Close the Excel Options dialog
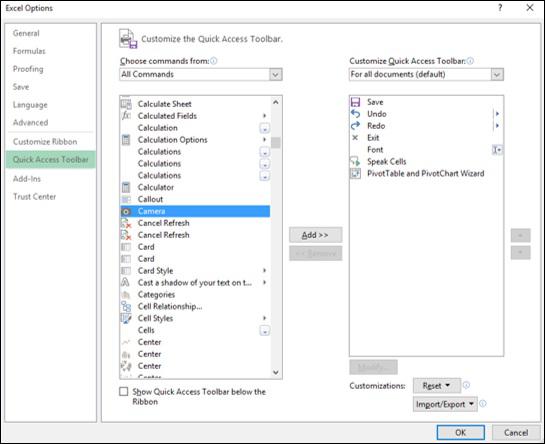This screenshot has height=444, width=546. 530,8
